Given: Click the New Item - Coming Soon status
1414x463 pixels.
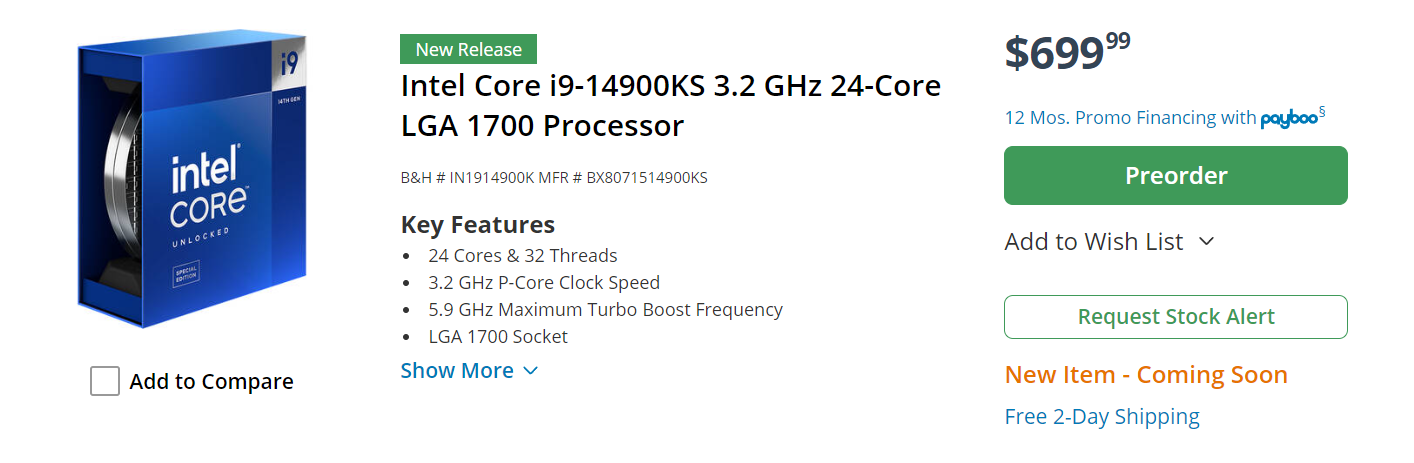Looking at the screenshot, I should [1146, 375].
